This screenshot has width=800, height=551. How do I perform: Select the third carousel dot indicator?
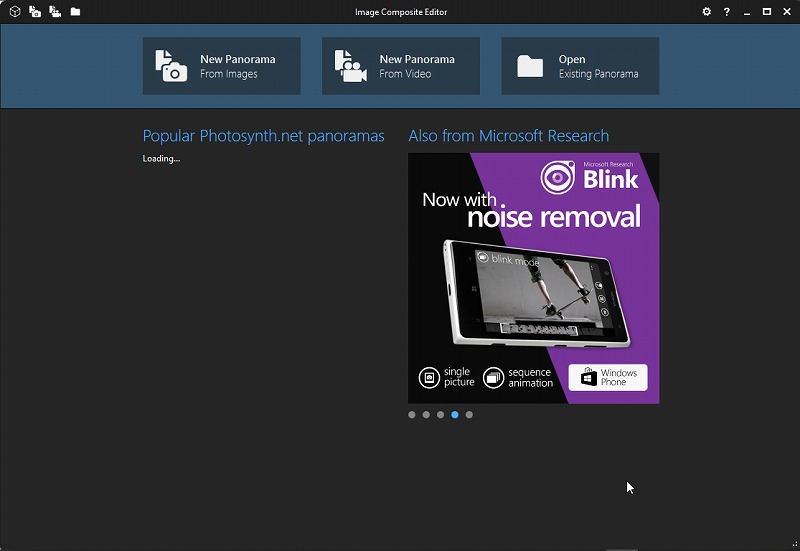tap(440, 414)
